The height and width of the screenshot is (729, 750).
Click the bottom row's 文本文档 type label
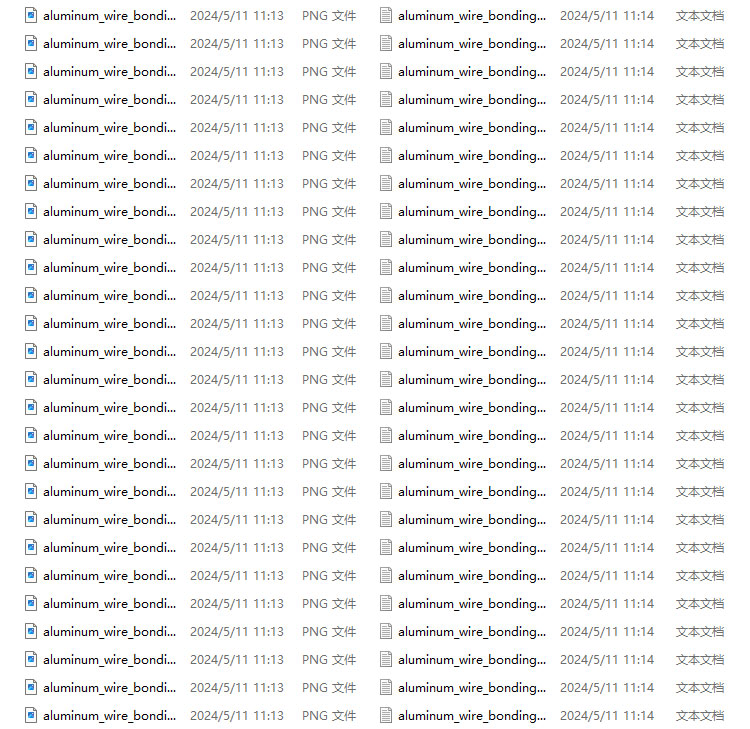700,716
